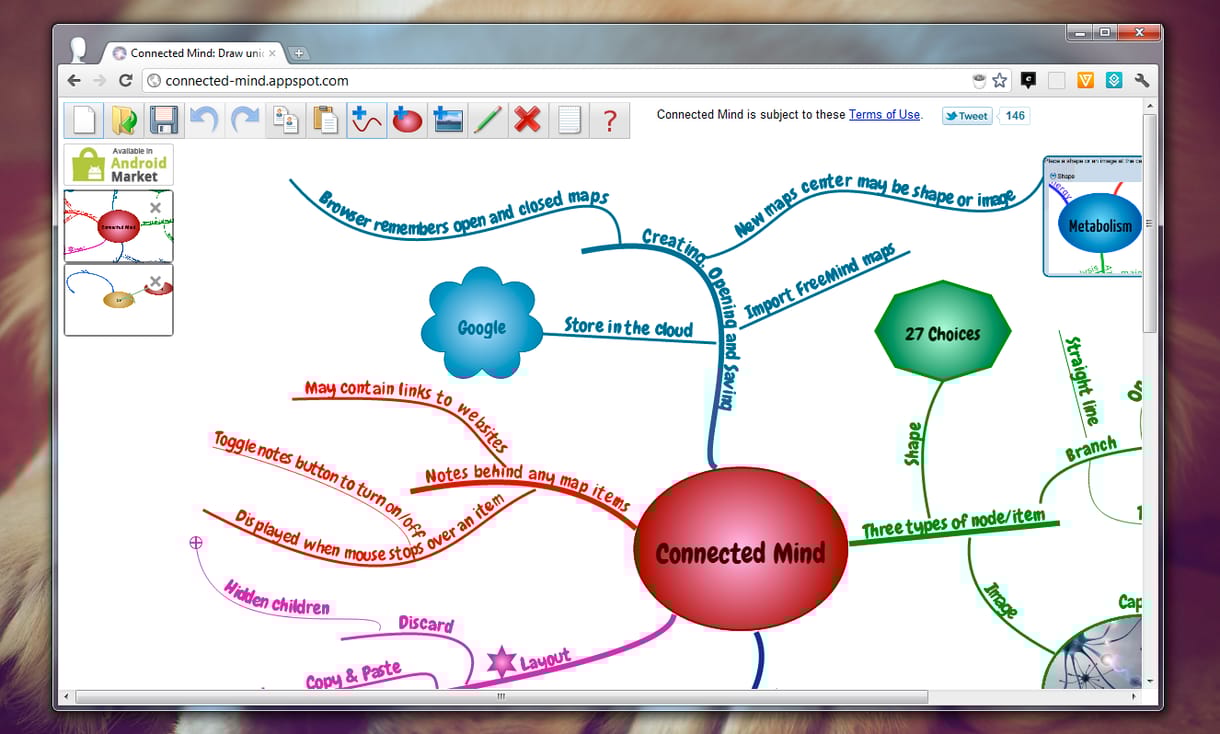The height and width of the screenshot is (734, 1220).
Task: Click the scroll-left arrow of page
Action: tap(67, 697)
